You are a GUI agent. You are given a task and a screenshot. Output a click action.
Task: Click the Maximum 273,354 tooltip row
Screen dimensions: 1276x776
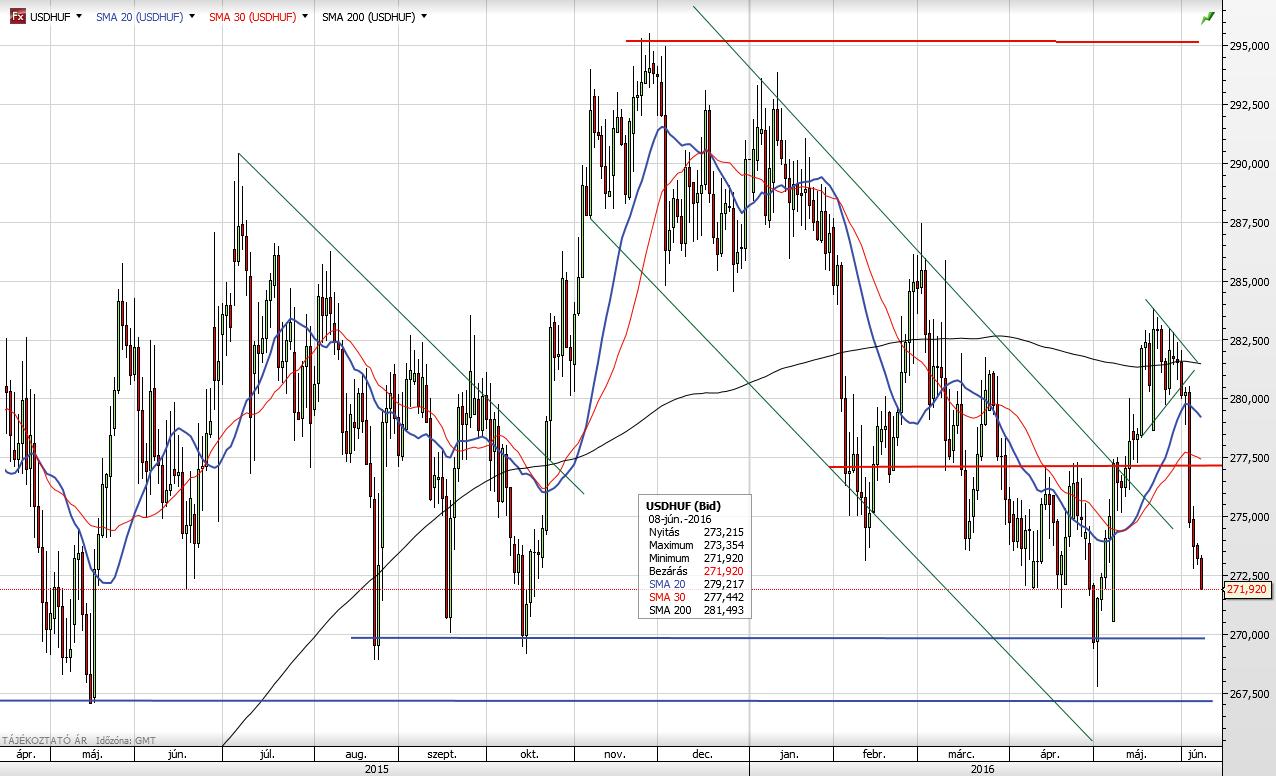click(x=696, y=545)
